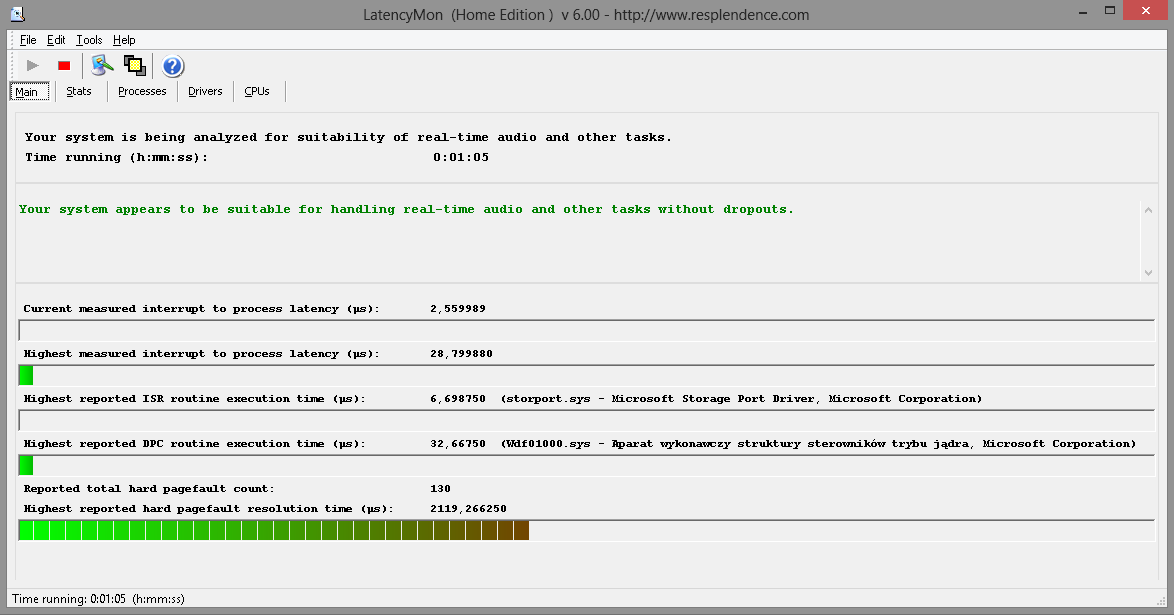Click the 'Current measured interrupt to process latency' label
Screen dimensions: 1174x615
coord(201,309)
